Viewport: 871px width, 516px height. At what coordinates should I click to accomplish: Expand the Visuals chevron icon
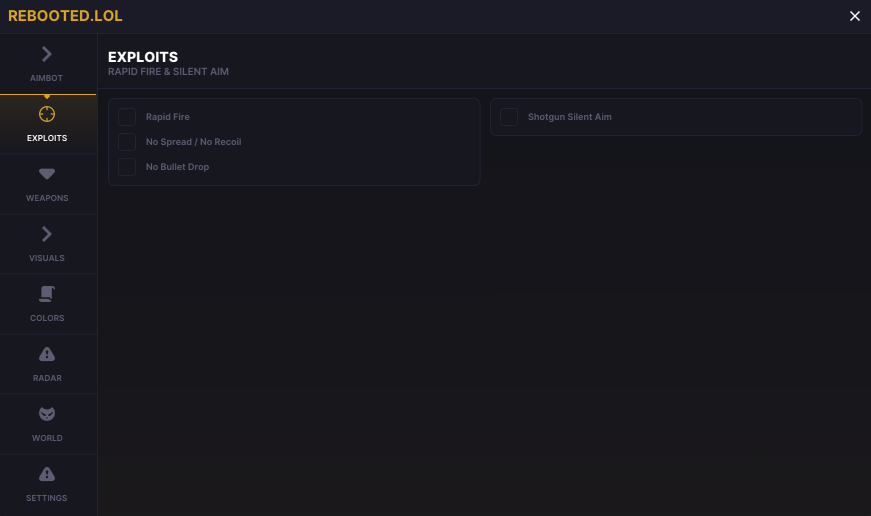pyautogui.click(x=47, y=234)
